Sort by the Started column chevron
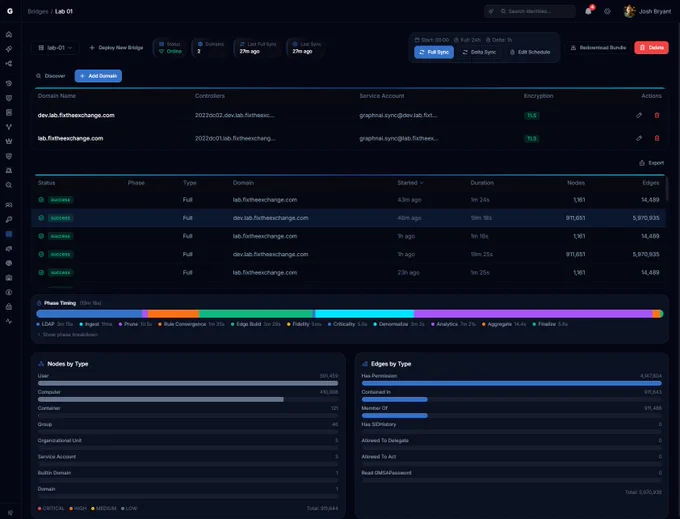This screenshot has width=680, height=519. [422, 183]
